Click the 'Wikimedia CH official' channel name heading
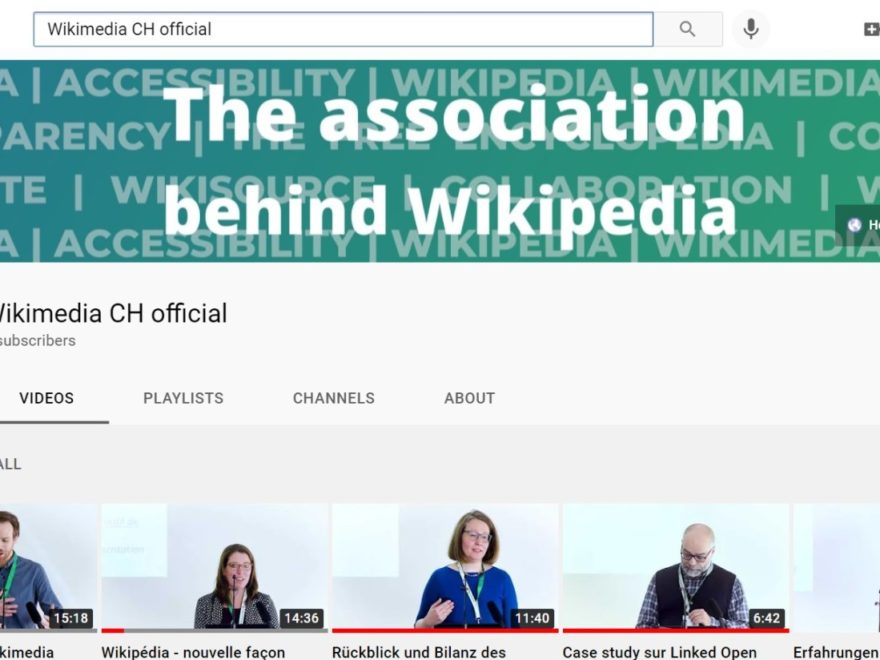 tap(111, 313)
